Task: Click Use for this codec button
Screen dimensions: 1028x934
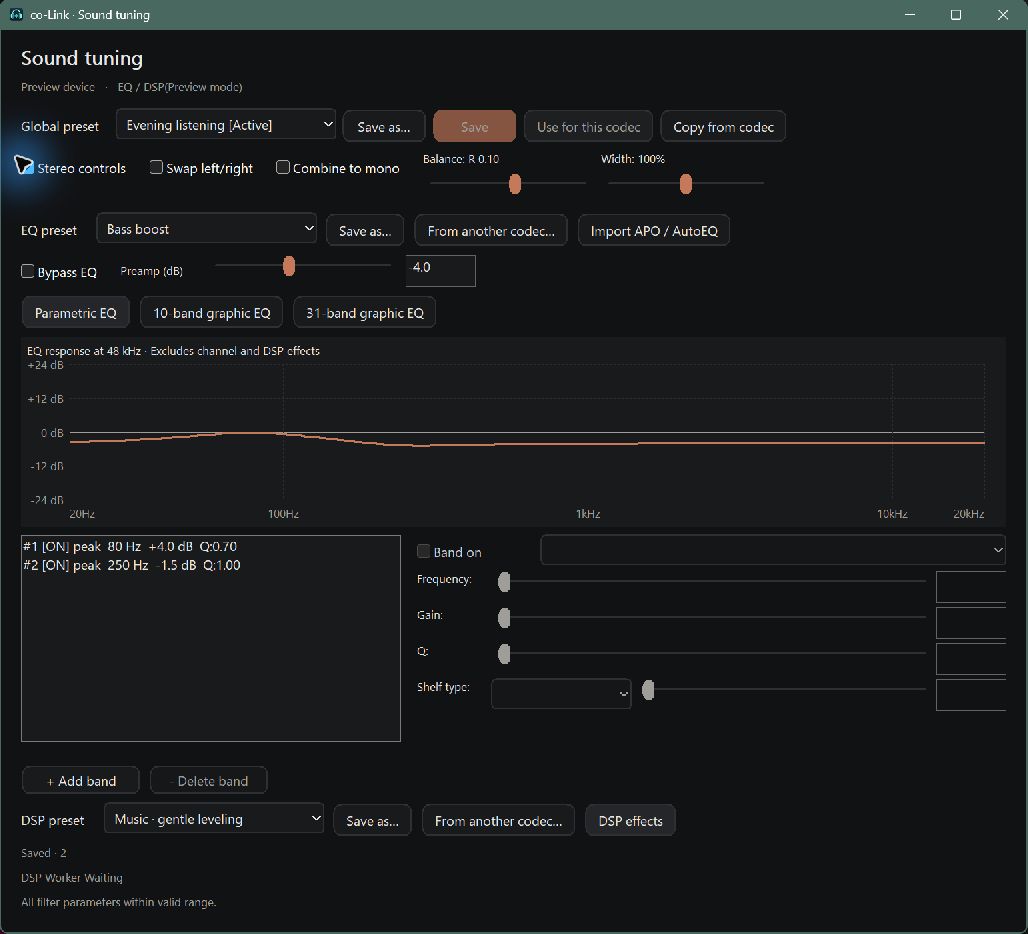Action: pyautogui.click(x=588, y=126)
